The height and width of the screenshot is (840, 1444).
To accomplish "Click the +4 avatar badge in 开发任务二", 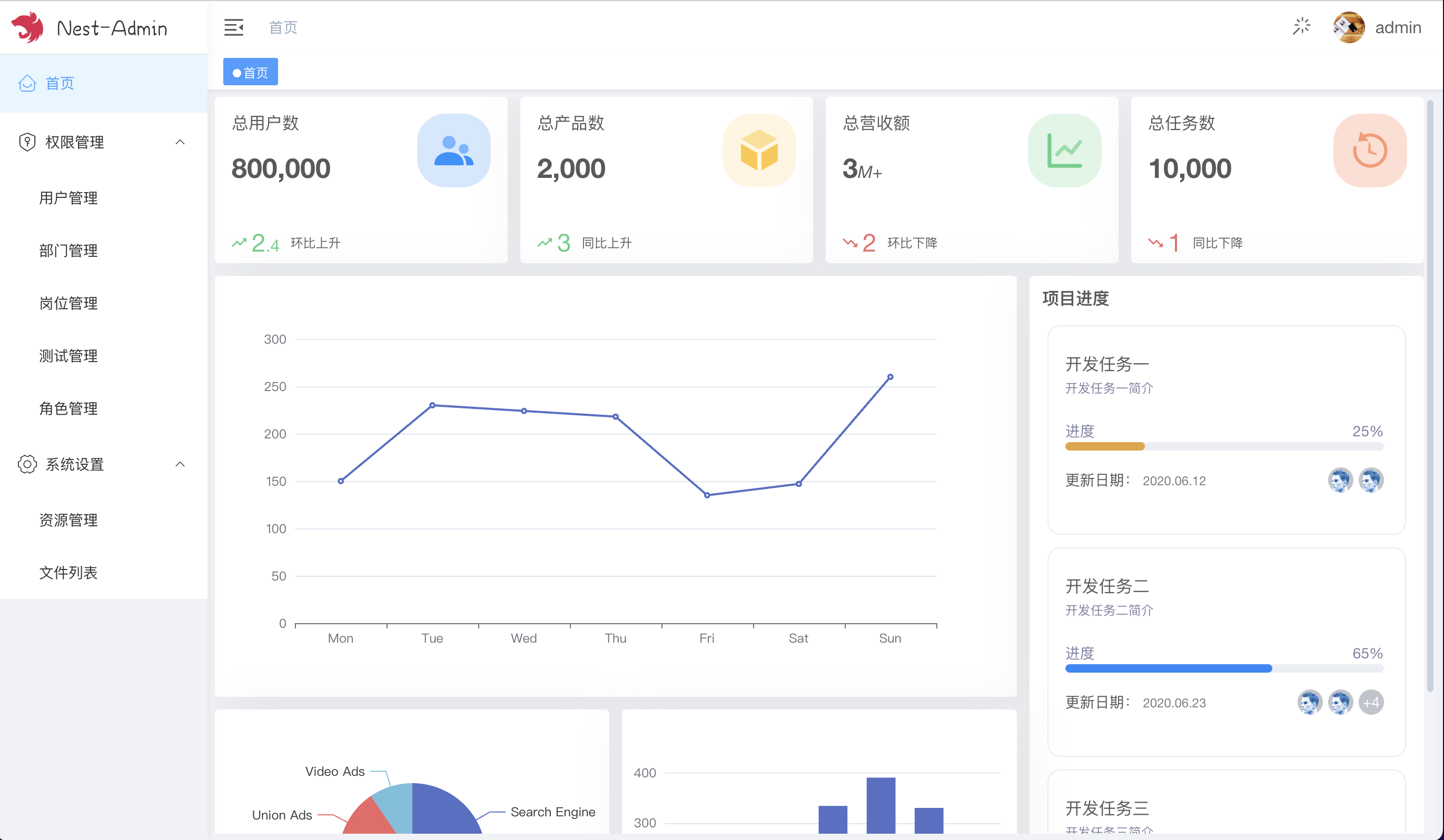I will pyautogui.click(x=1371, y=703).
